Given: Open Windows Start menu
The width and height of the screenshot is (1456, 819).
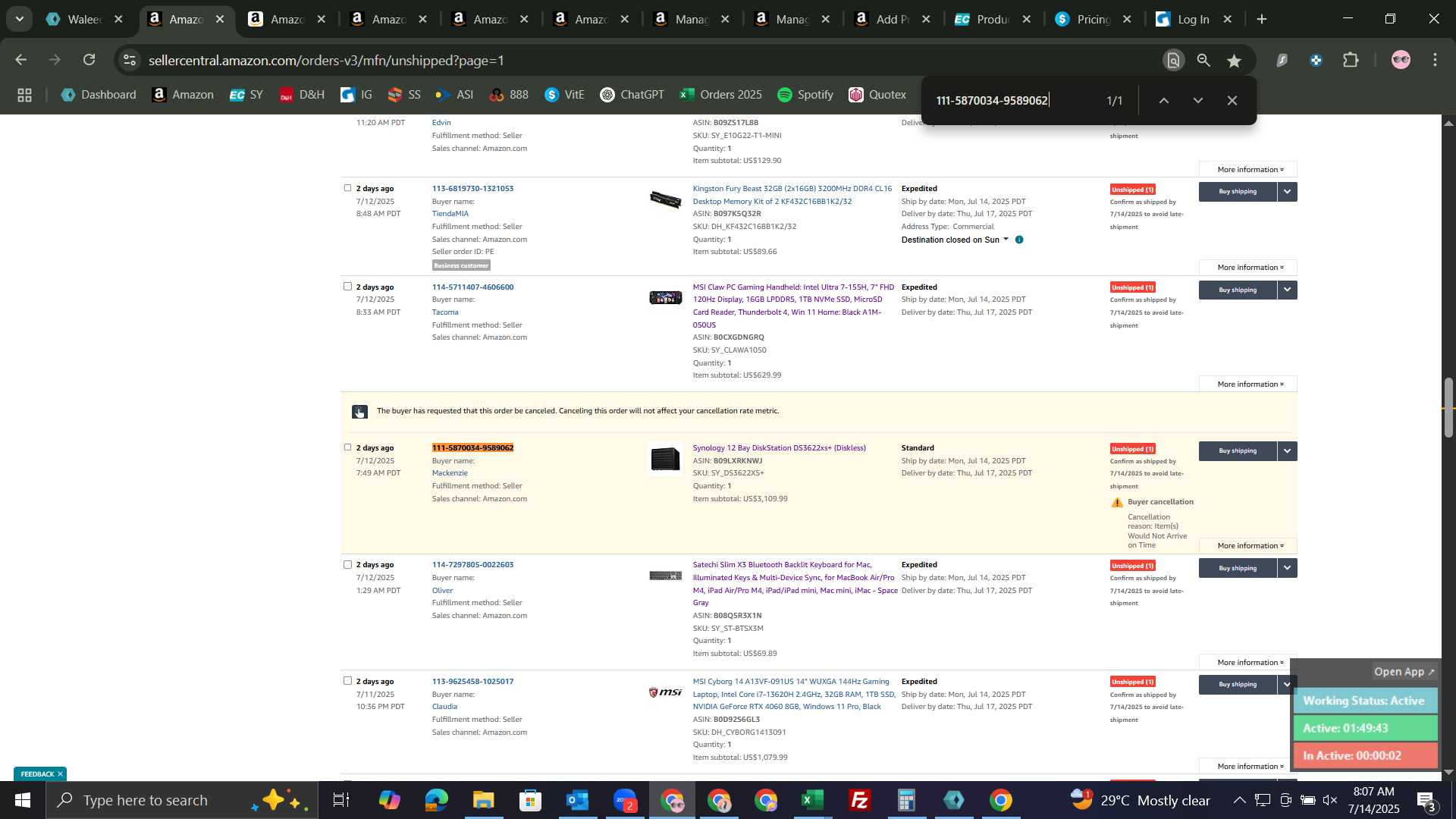Looking at the screenshot, I should click(22, 800).
